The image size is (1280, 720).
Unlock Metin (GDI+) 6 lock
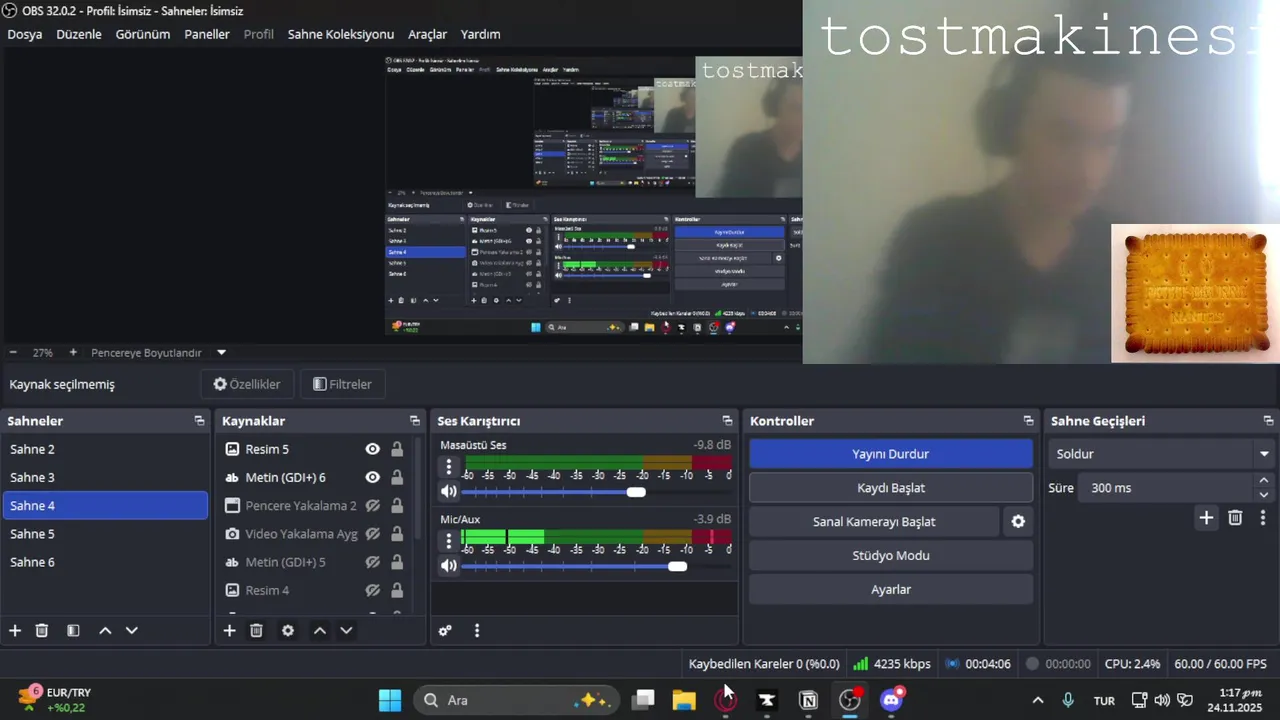pos(397,478)
